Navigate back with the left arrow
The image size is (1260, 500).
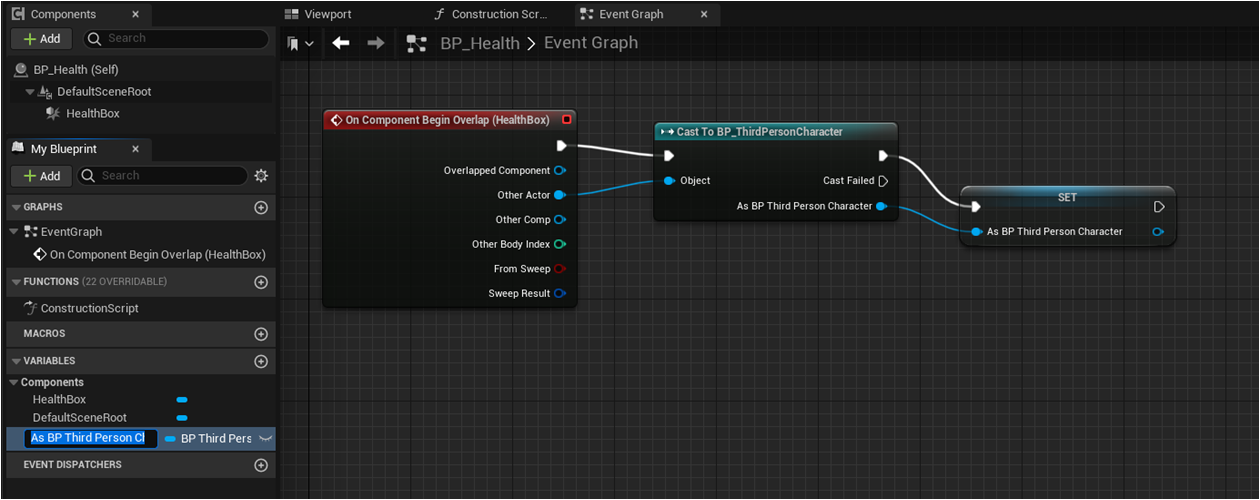341,43
